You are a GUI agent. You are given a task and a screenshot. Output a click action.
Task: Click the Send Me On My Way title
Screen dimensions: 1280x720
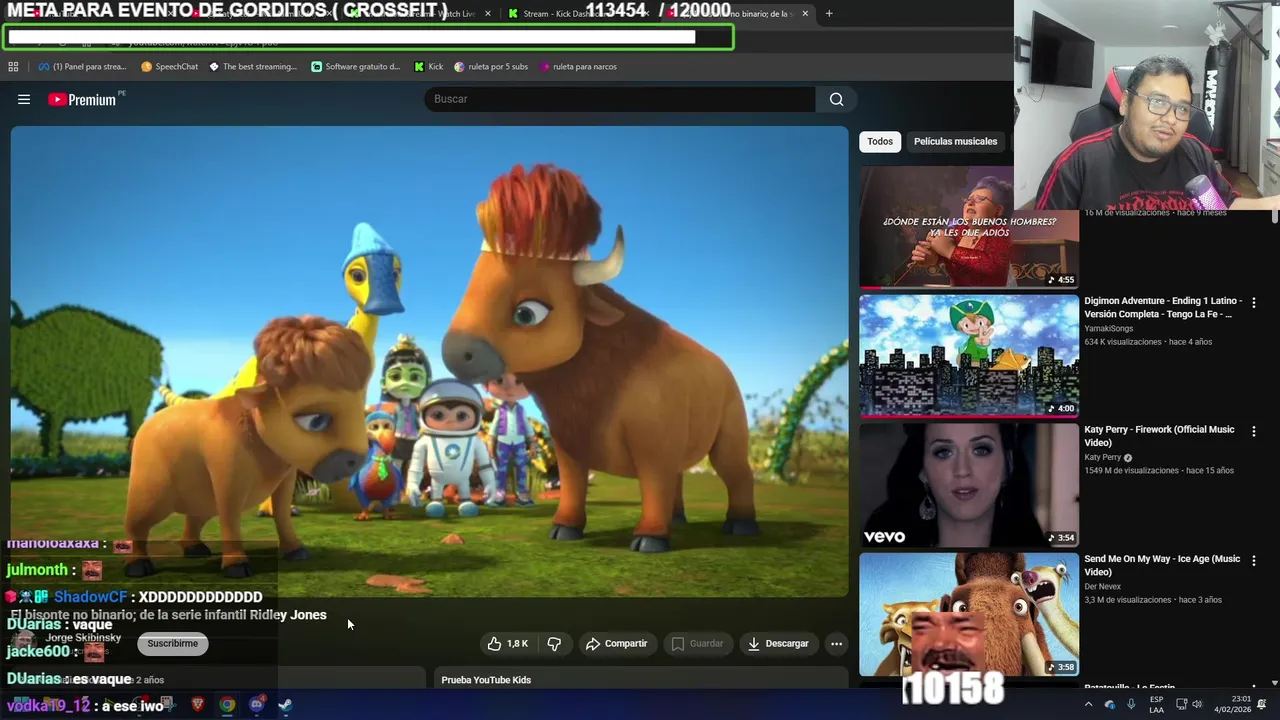[x=1162, y=565]
